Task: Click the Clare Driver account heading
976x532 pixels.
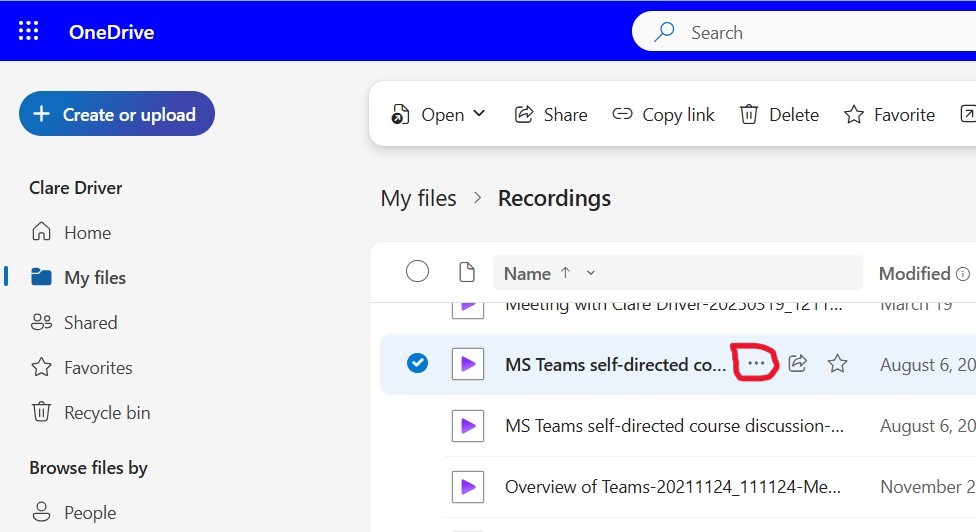Action: pos(75,188)
